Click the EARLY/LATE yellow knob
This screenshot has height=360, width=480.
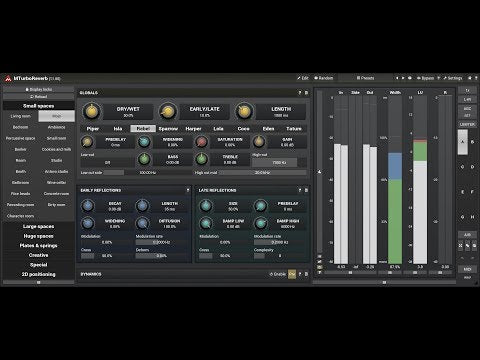pos(168,111)
